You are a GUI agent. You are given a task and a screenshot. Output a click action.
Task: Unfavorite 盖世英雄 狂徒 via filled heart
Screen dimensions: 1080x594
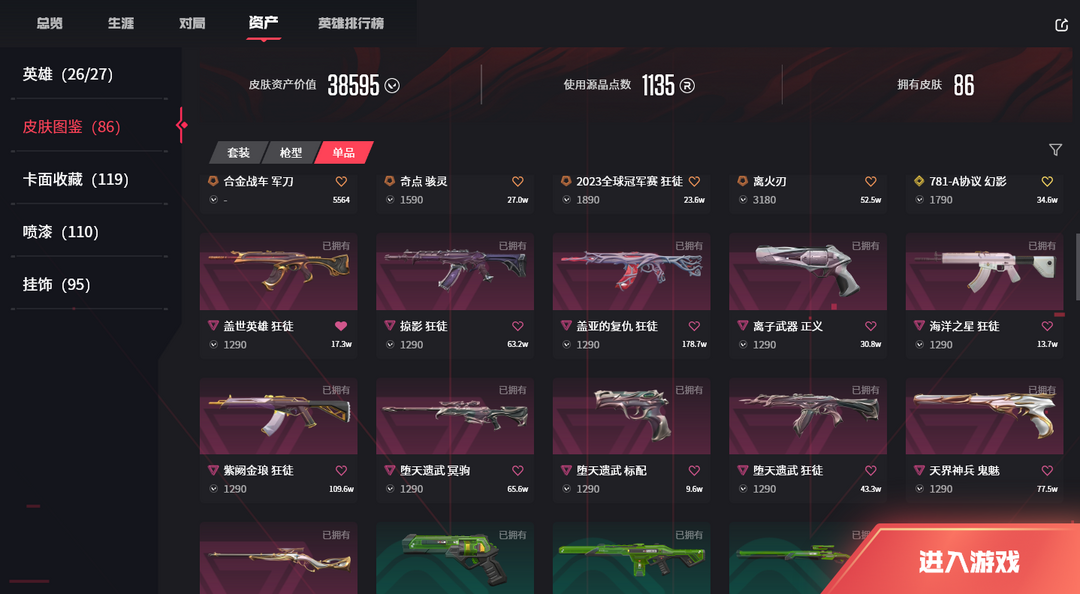click(x=341, y=326)
